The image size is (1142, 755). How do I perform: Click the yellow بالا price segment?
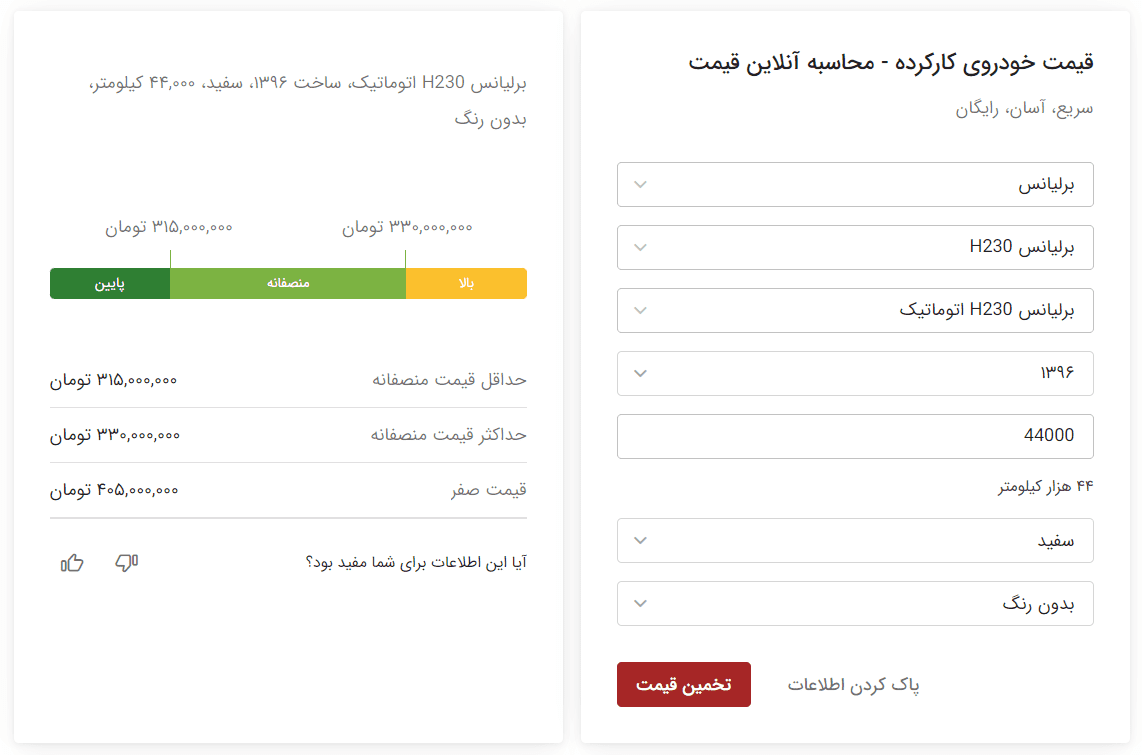tap(466, 284)
